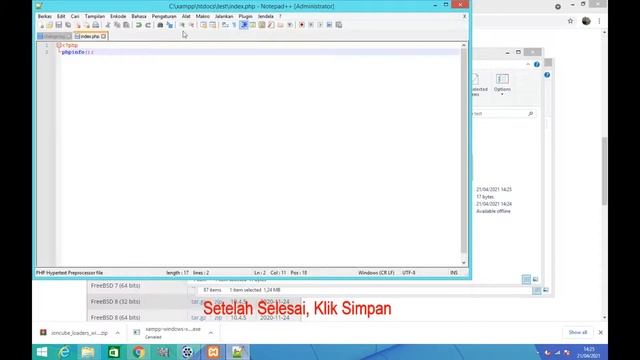
Task: Click the editor vertical scrollbar up arrow
Action: point(464,45)
